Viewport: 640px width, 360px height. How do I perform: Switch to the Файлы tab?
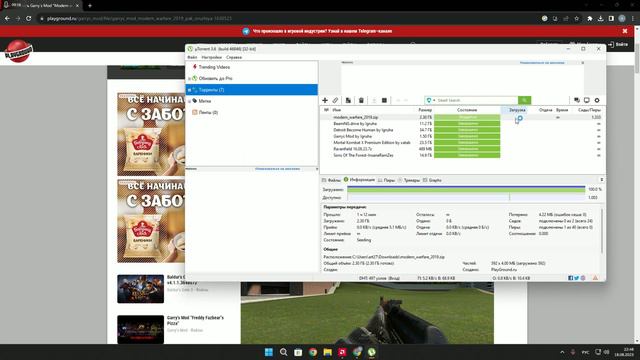331,180
